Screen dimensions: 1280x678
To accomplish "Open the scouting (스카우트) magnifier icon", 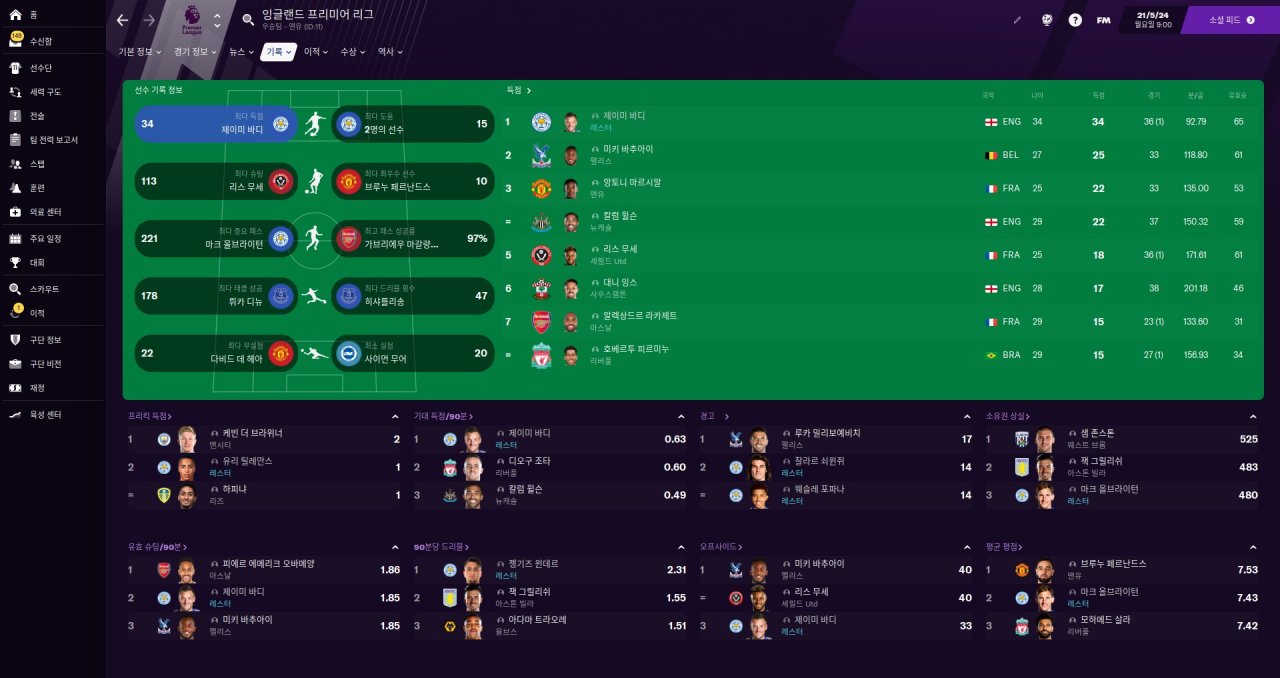I will (15, 289).
